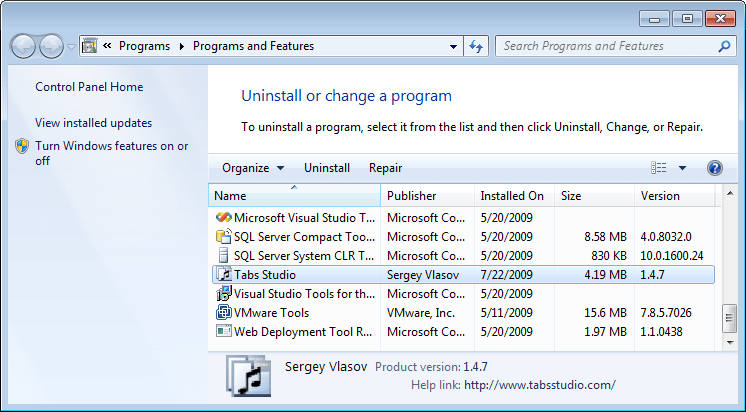The image size is (746, 412).
Task: Click the VMware Tools icon
Action: click(224, 313)
